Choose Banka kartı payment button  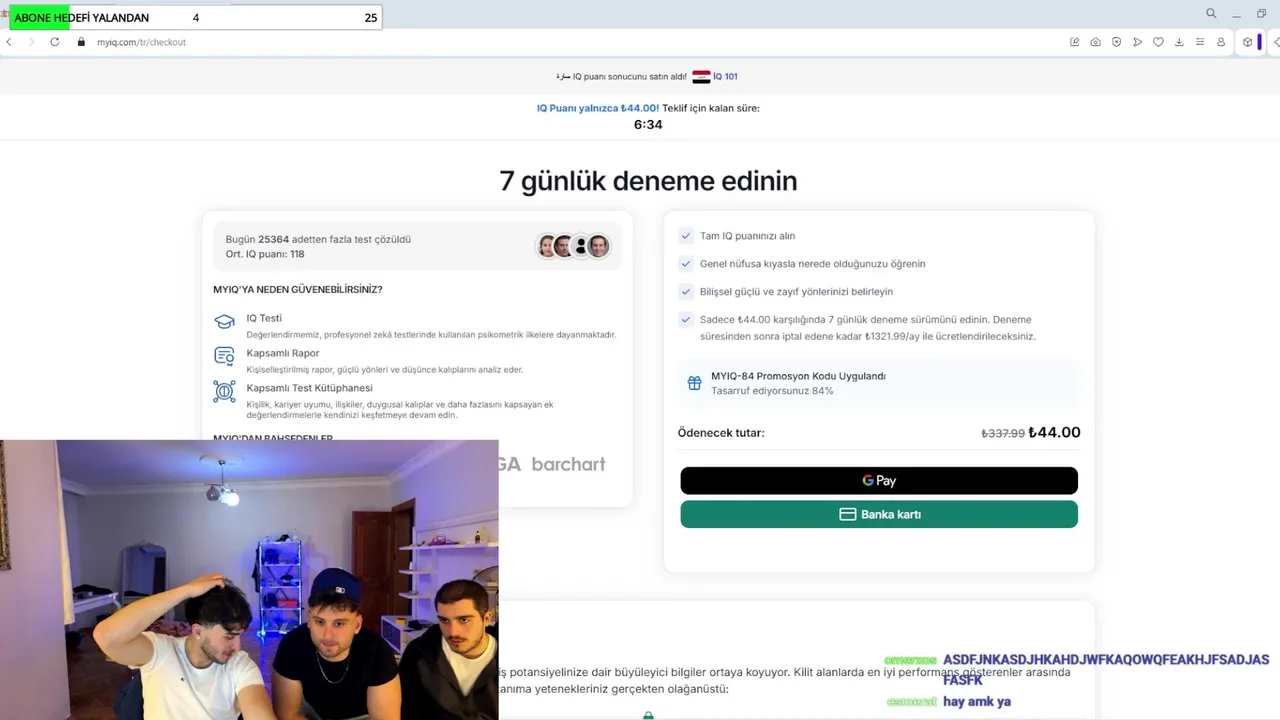point(879,514)
